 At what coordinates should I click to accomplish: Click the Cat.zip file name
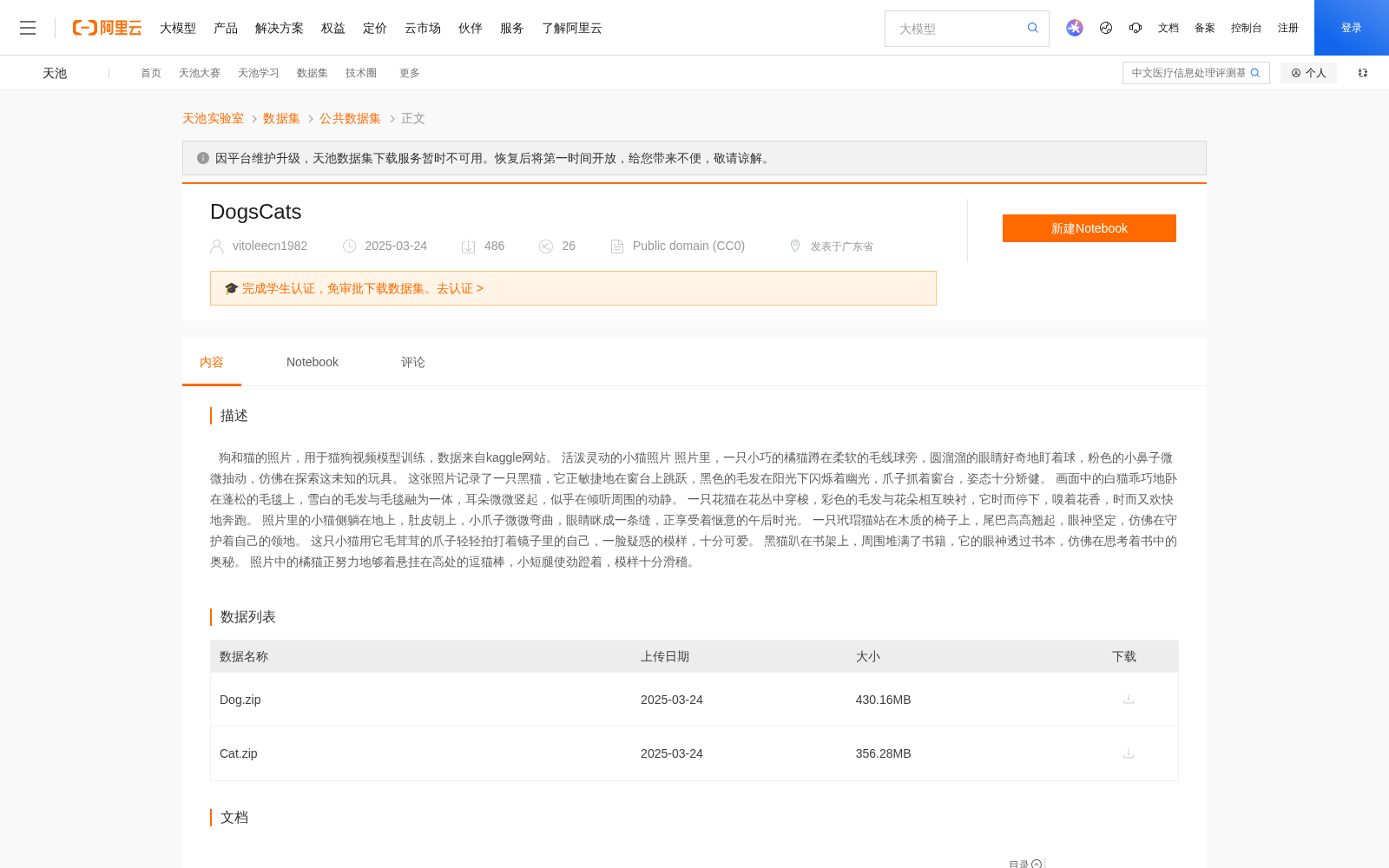(239, 753)
